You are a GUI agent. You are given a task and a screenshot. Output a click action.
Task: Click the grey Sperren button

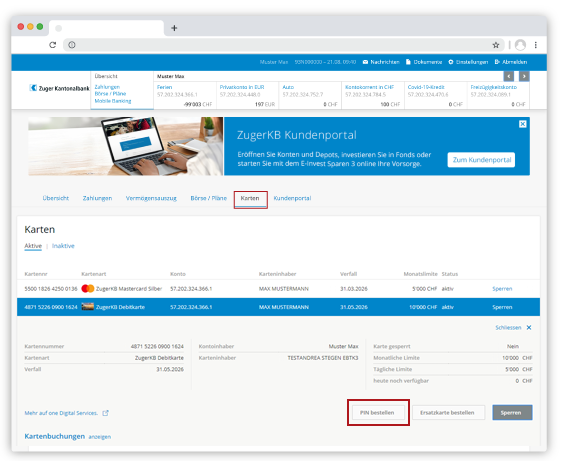512,413
